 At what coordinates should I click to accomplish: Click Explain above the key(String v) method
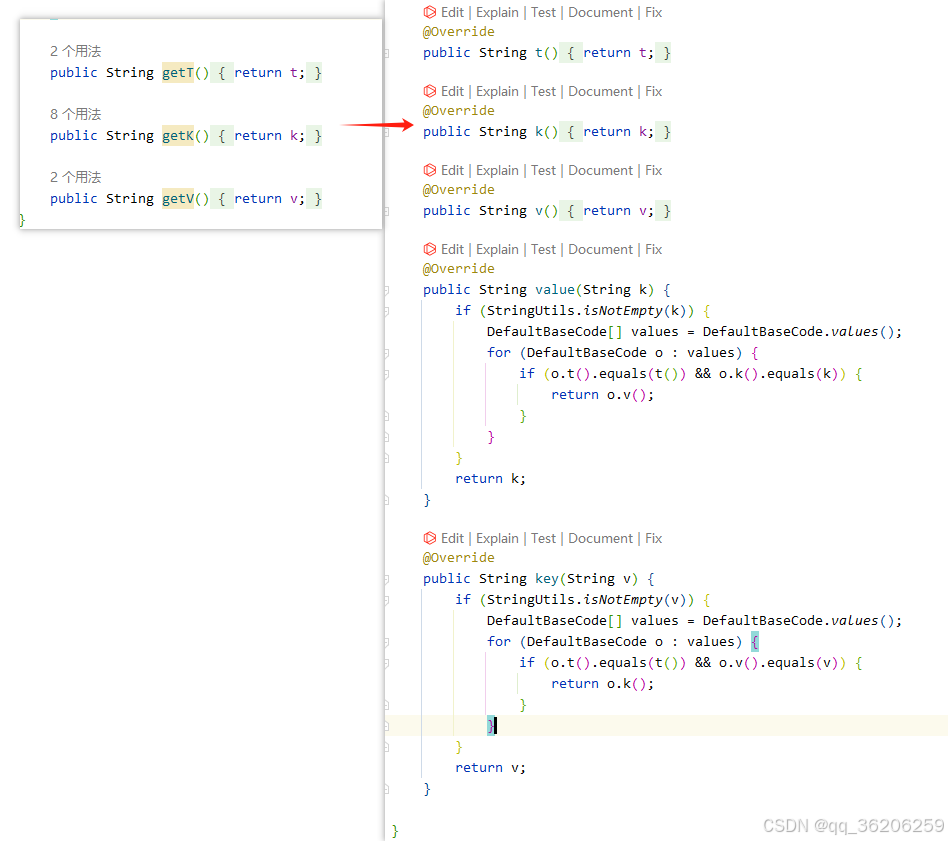pyautogui.click(x=497, y=538)
